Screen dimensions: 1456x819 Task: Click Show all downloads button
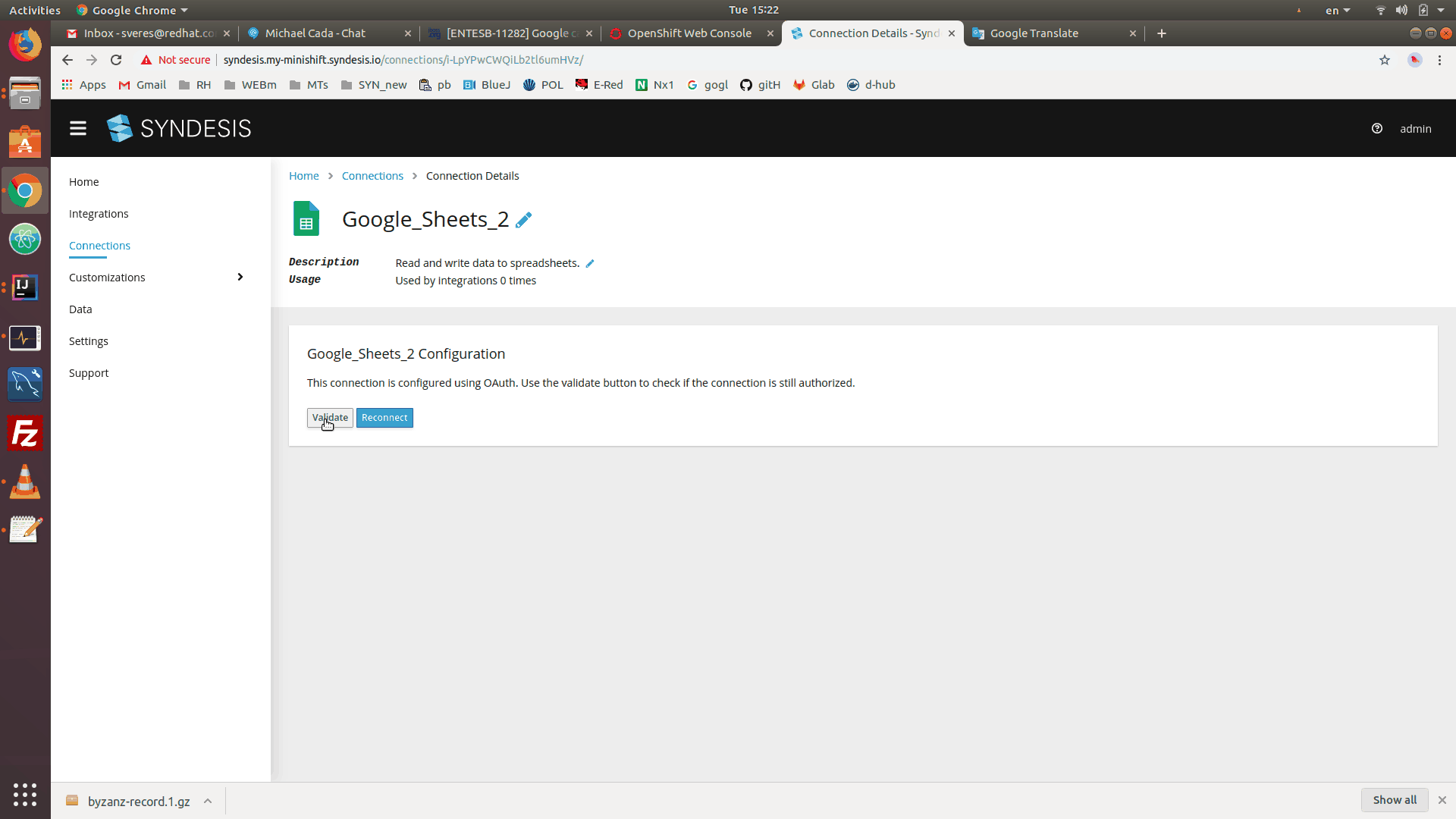(x=1395, y=800)
